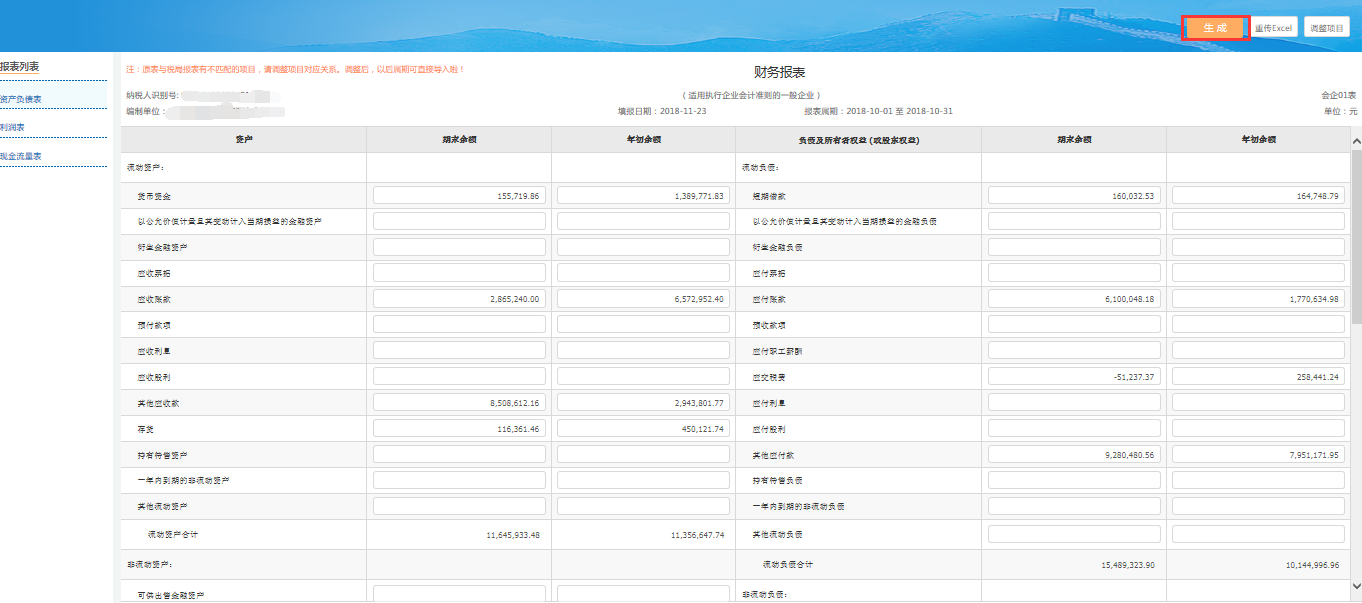Click empty 期末余额 field for 应收票据
The width and height of the screenshot is (1362, 603).
pyautogui.click(x=459, y=273)
